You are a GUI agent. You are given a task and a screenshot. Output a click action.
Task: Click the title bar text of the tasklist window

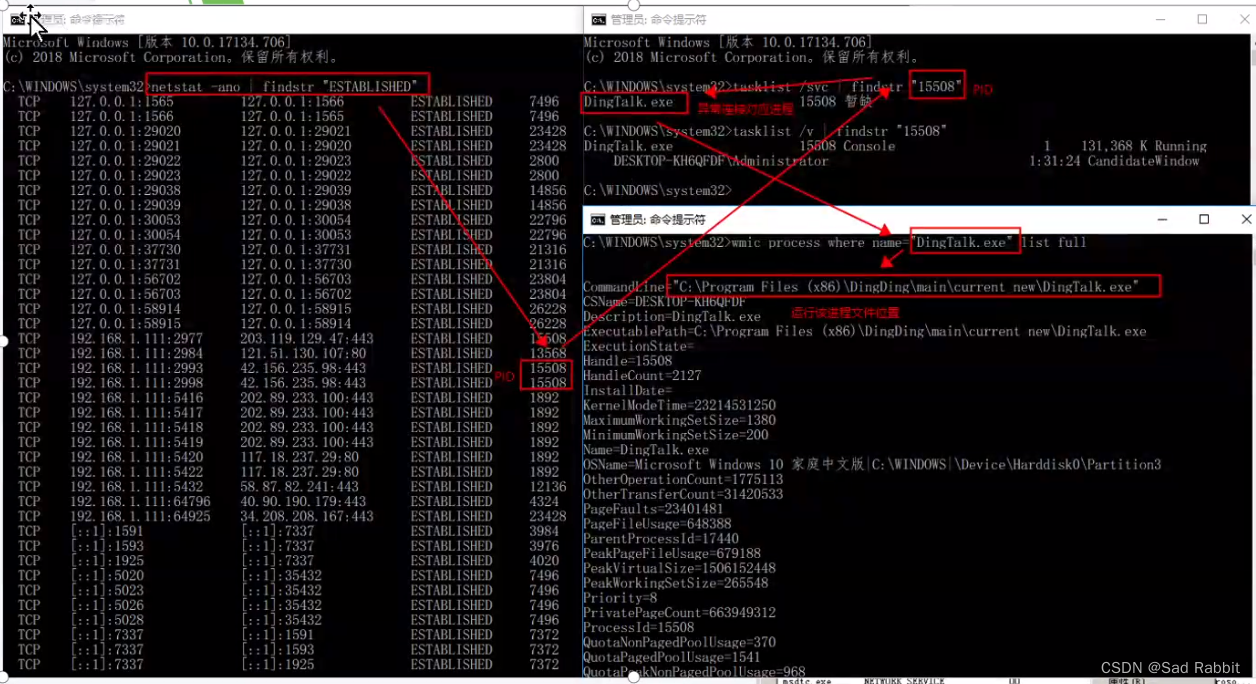658,19
